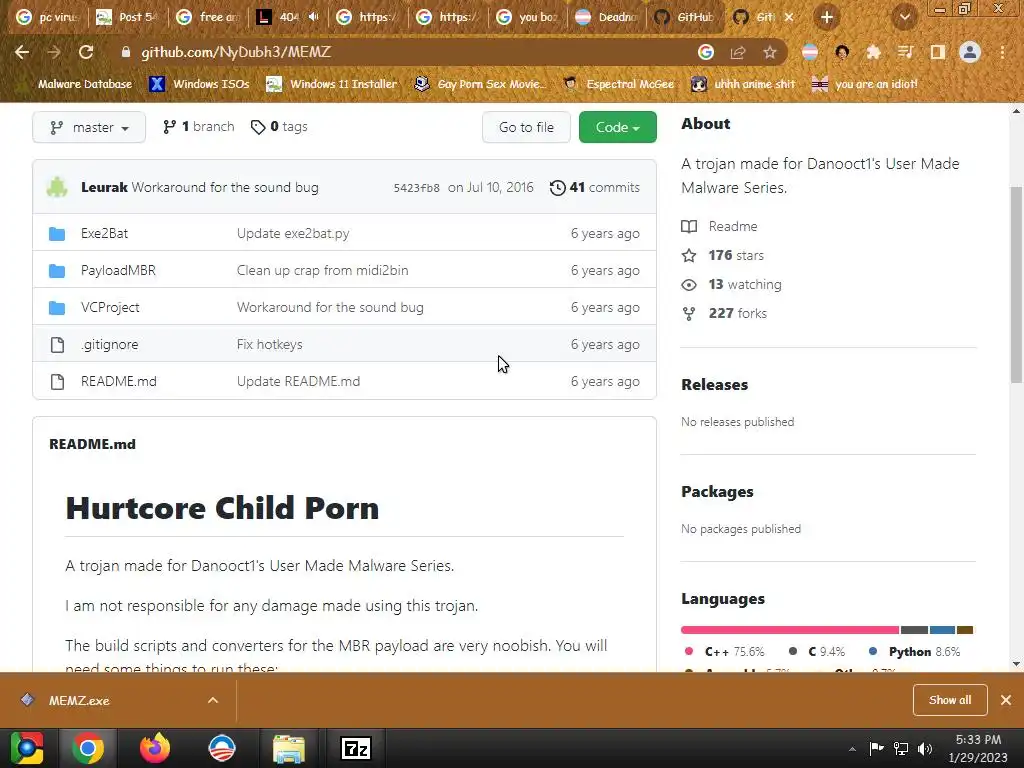Open commit hash 5423fb8
The image size is (1024, 768).
417,188
